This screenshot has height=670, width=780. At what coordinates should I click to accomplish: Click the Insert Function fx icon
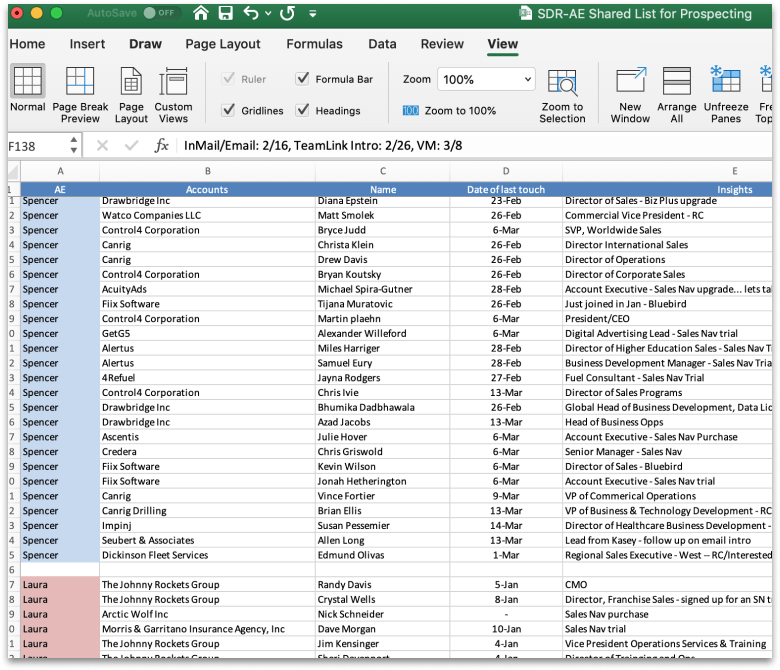click(x=161, y=146)
